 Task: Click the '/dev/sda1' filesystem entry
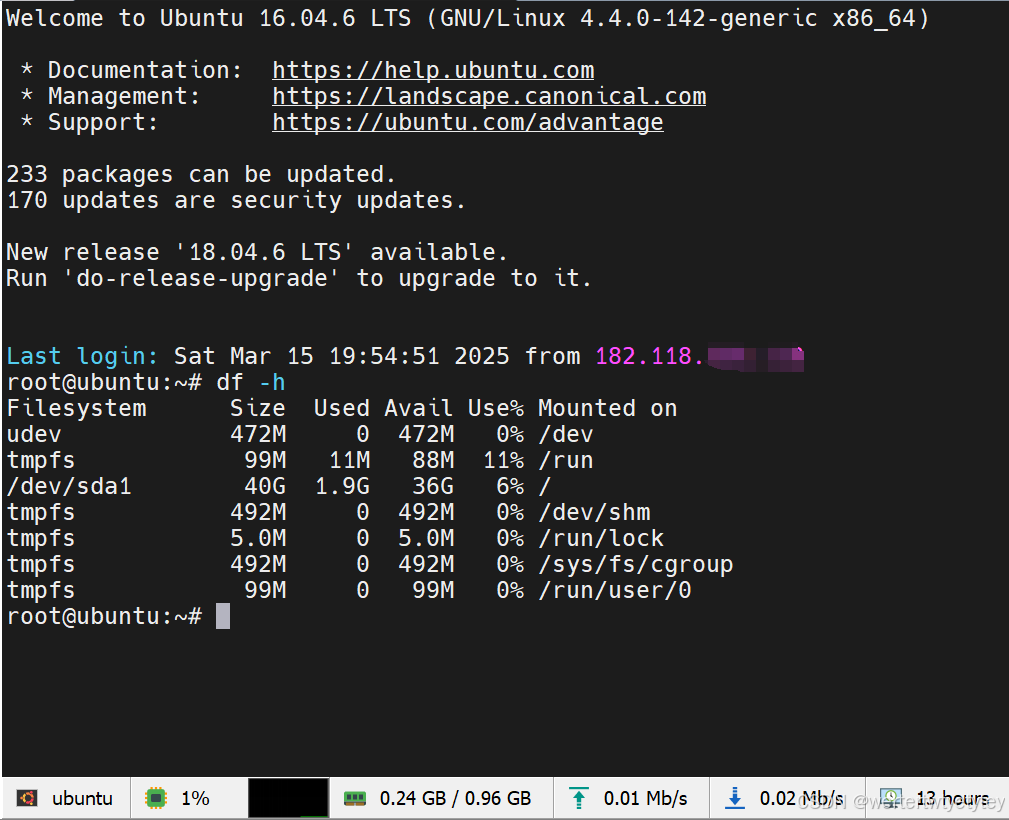[69, 487]
